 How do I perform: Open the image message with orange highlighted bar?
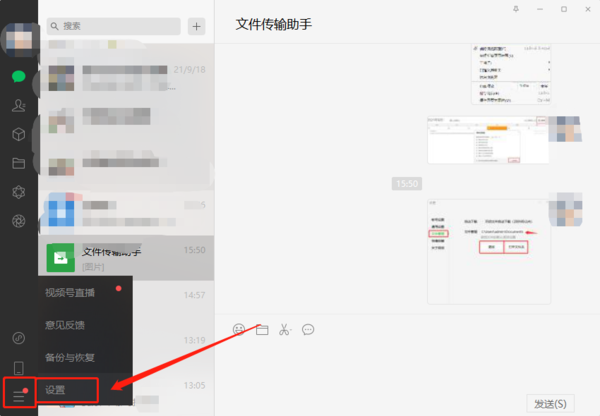488,140
